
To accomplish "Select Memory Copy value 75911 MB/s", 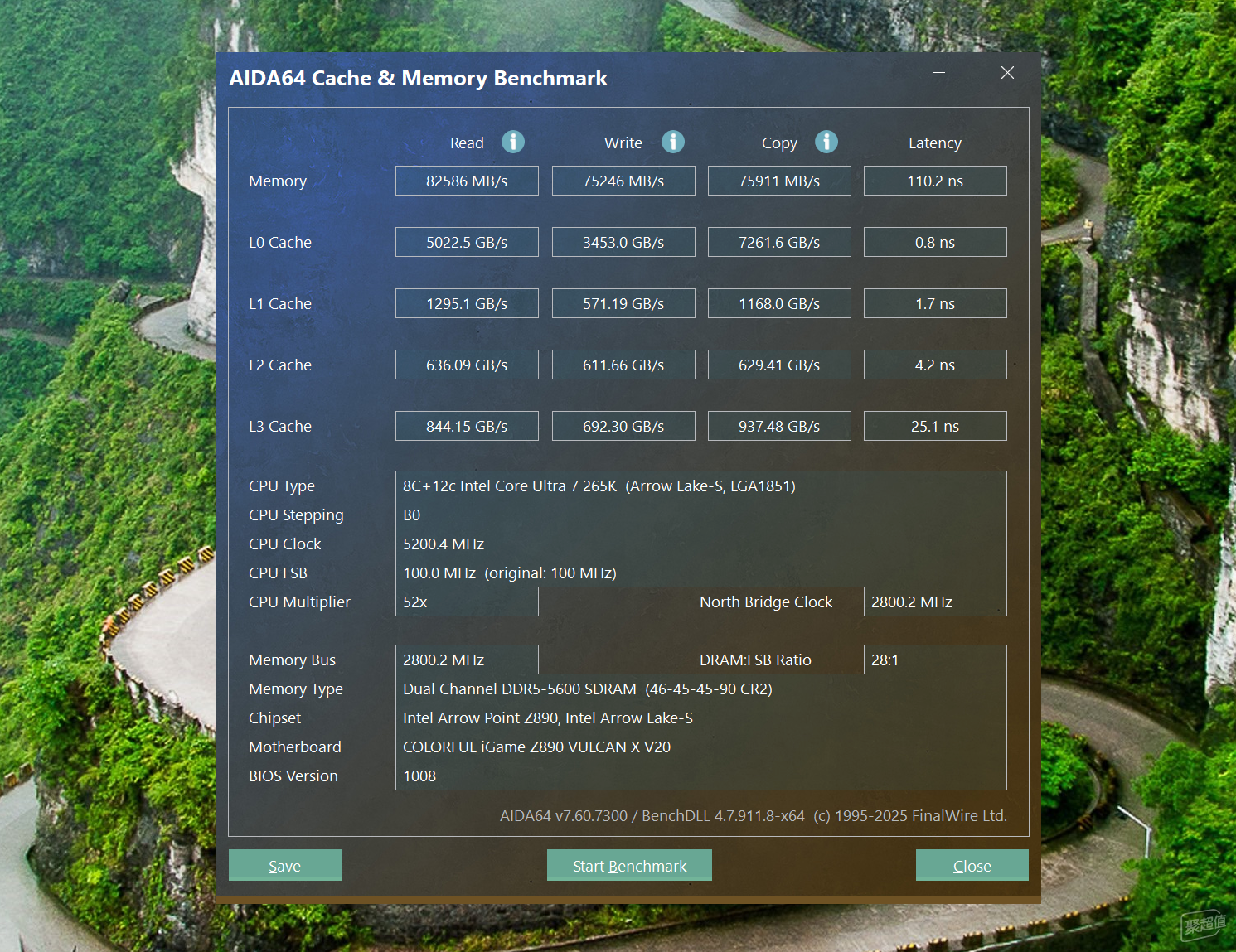I will tap(779, 181).
